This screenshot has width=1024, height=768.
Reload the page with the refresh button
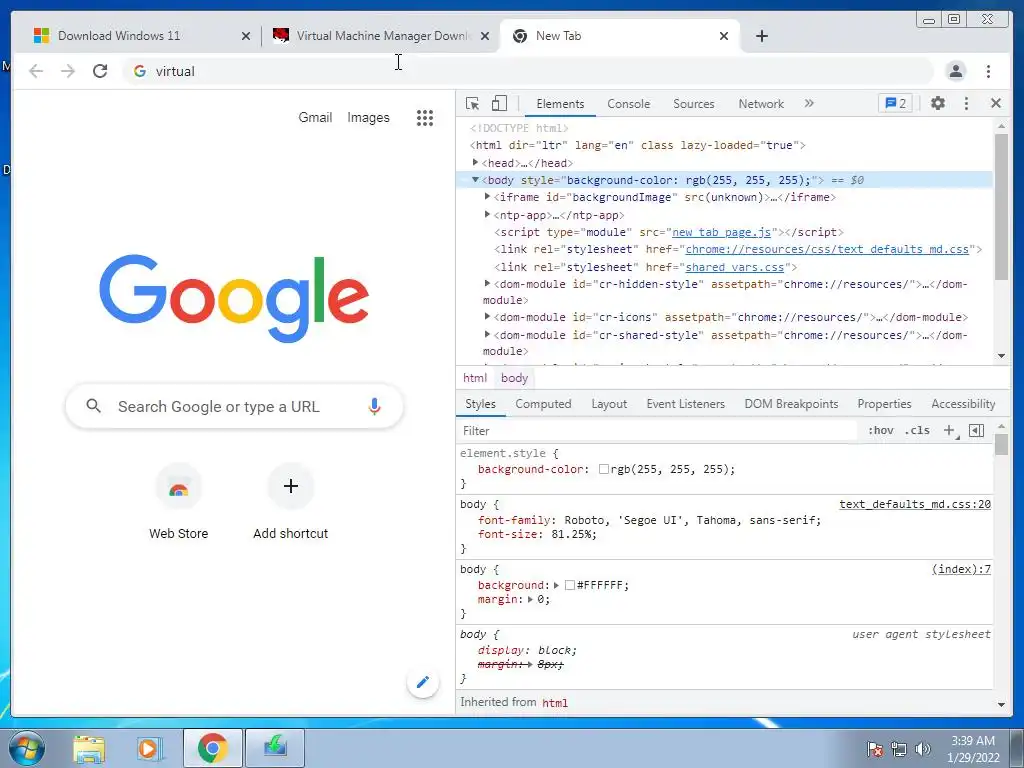(100, 71)
